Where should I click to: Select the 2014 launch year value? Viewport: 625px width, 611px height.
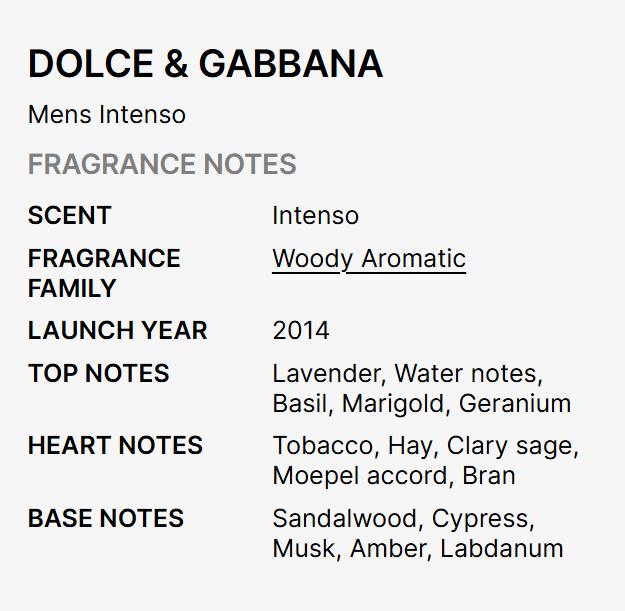pyautogui.click(x=301, y=330)
